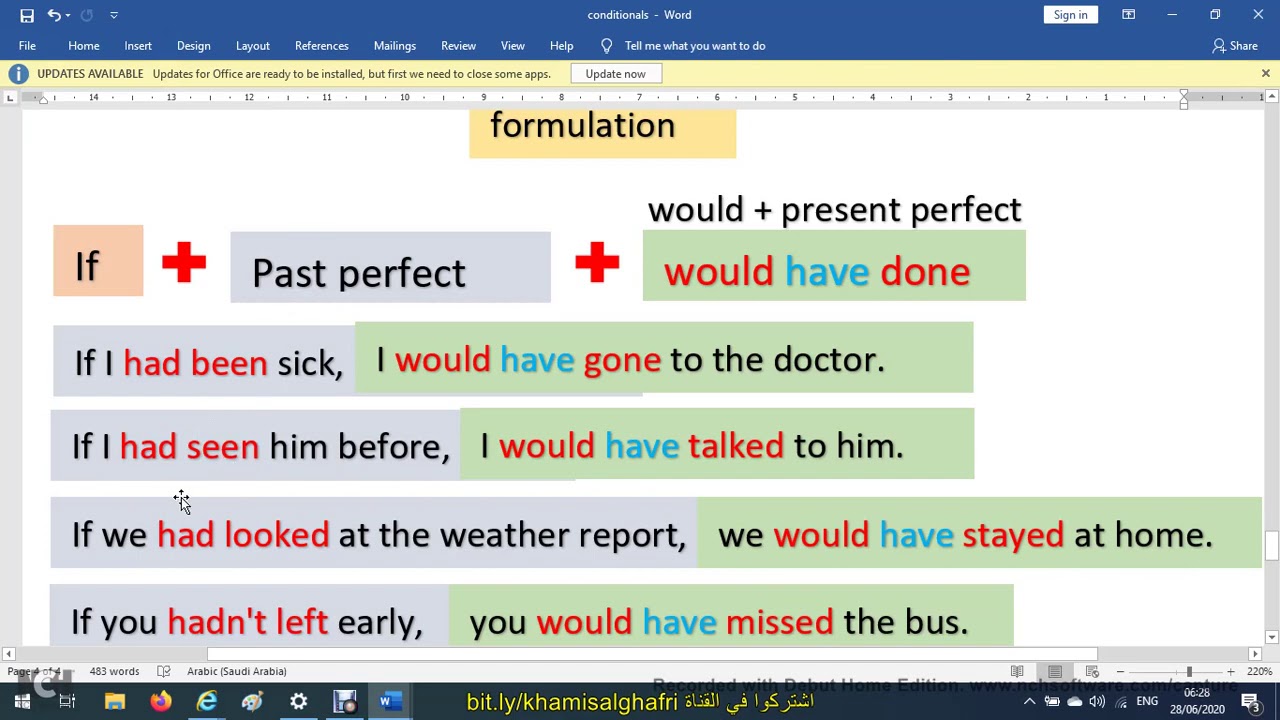Click the proofing check icon in status bar

pos(164,671)
